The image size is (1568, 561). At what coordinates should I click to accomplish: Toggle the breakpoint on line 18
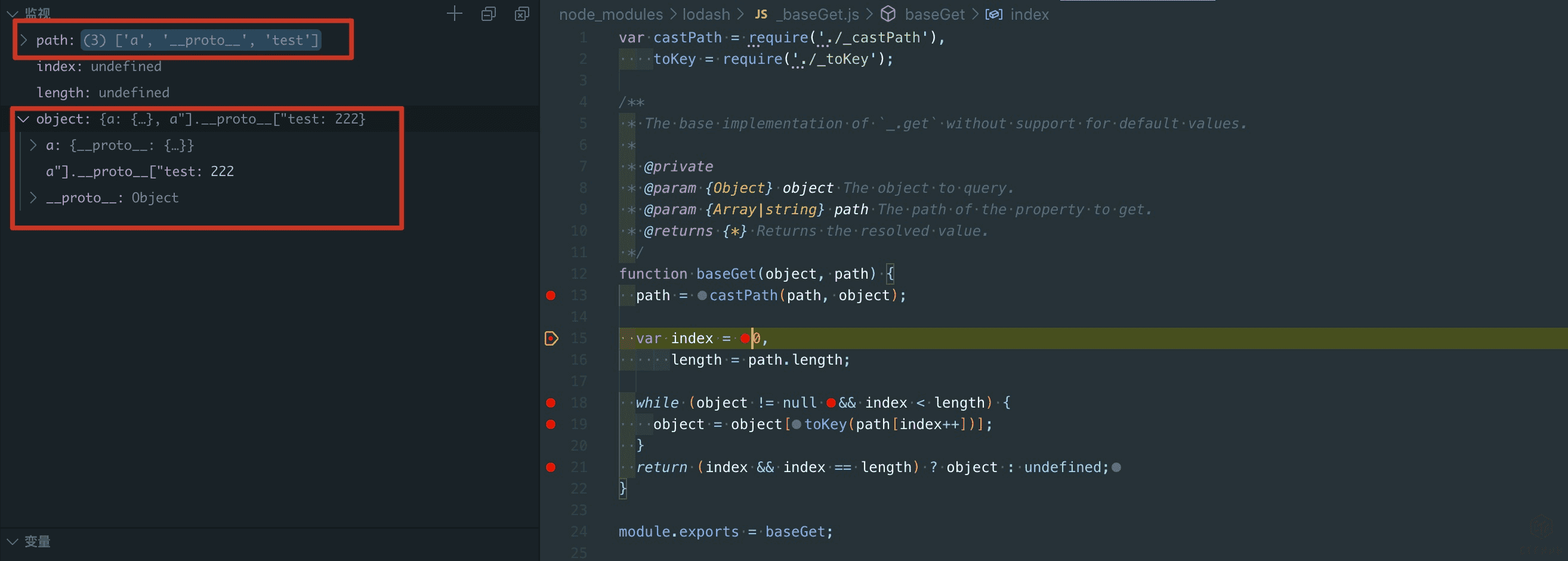point(551,403)
